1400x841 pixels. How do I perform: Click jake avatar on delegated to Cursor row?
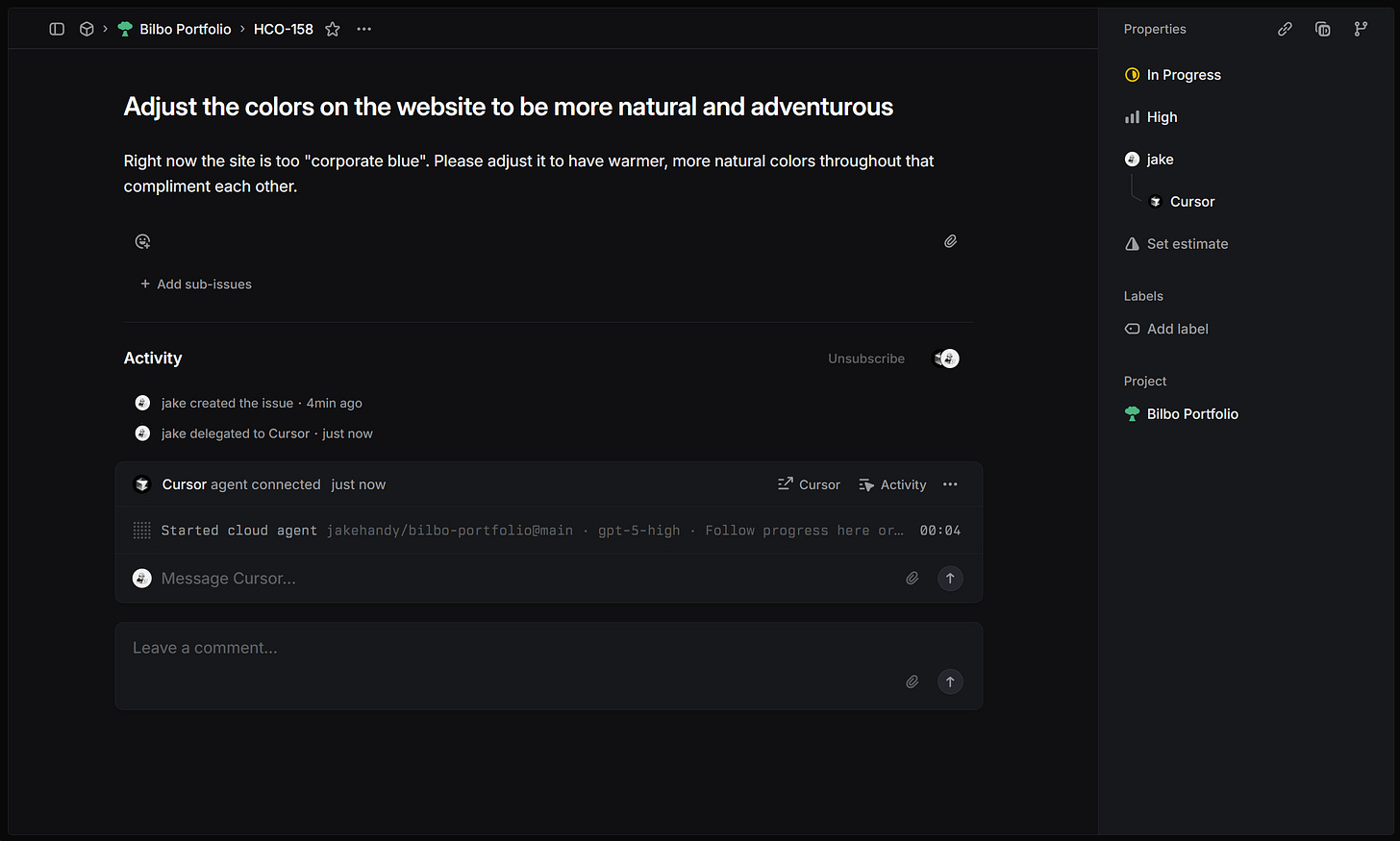[x=142, y=433]
